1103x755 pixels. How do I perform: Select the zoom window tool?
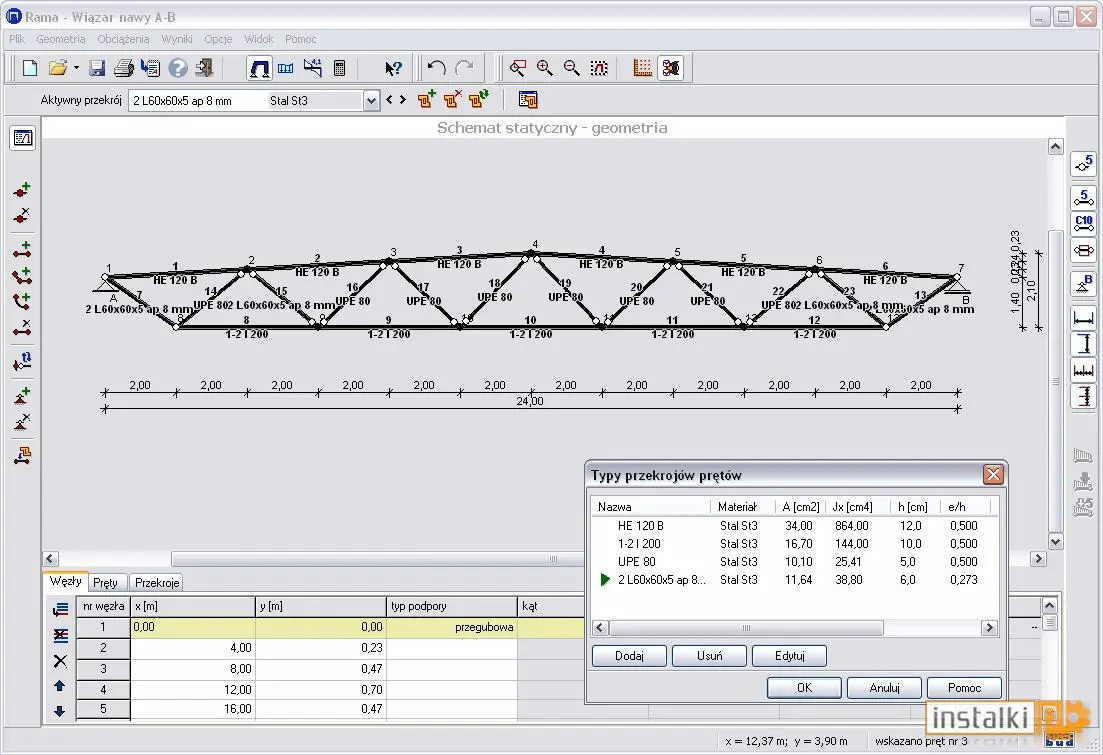[x=518, y=68]
